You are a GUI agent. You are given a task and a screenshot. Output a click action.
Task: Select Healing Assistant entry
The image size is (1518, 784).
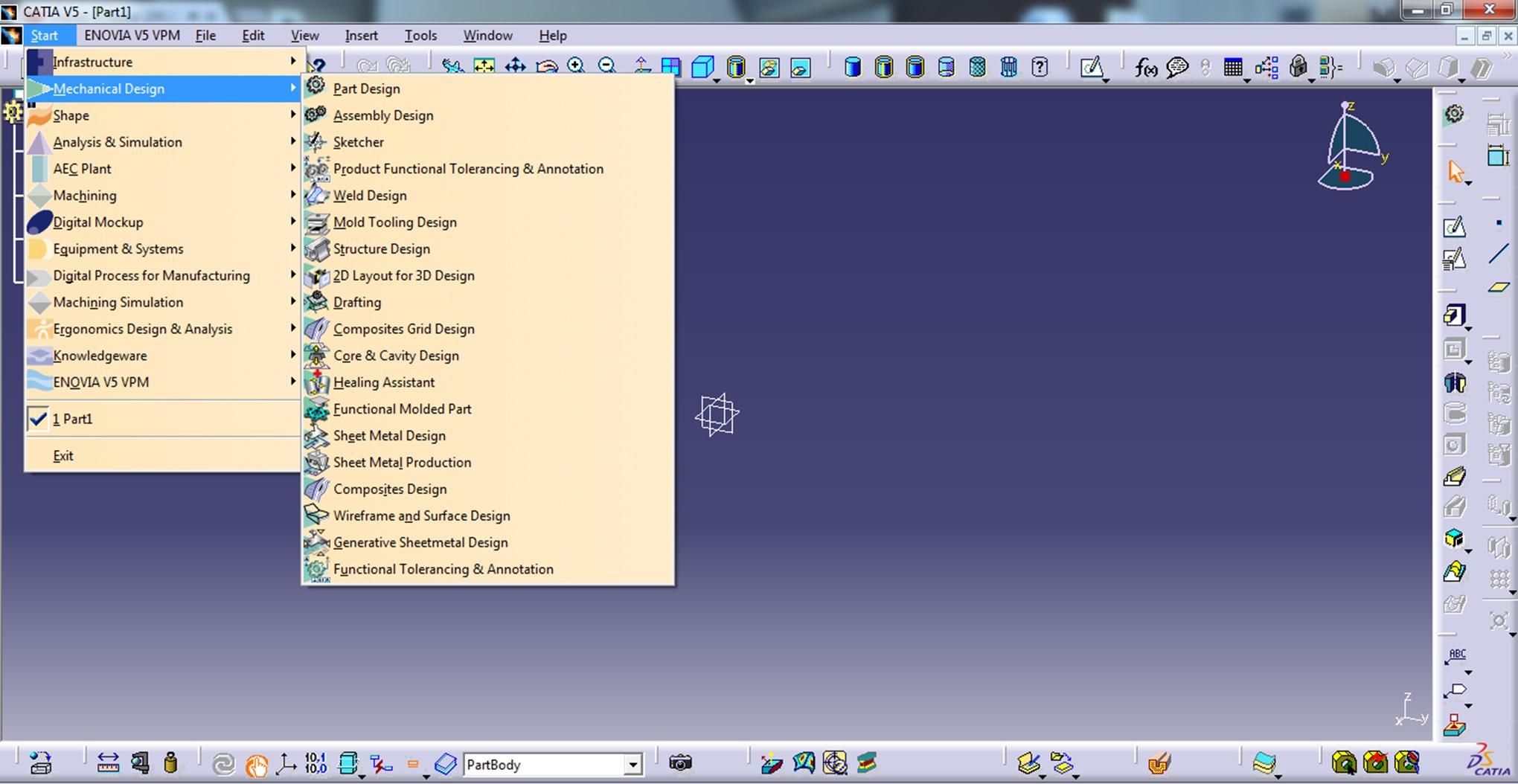click(488, 382)
